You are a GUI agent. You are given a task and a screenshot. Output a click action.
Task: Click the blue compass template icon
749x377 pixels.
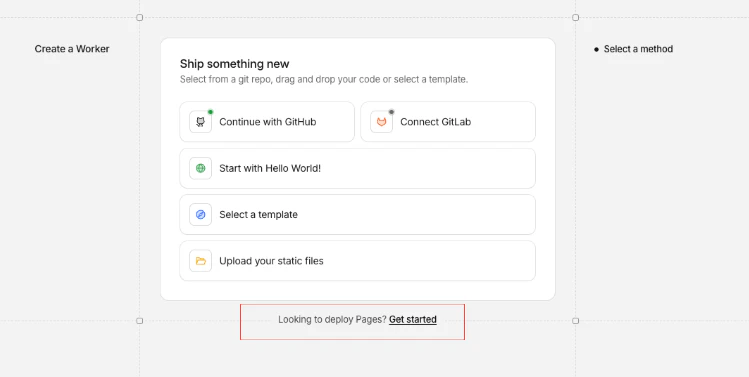(x=201, y=215)
